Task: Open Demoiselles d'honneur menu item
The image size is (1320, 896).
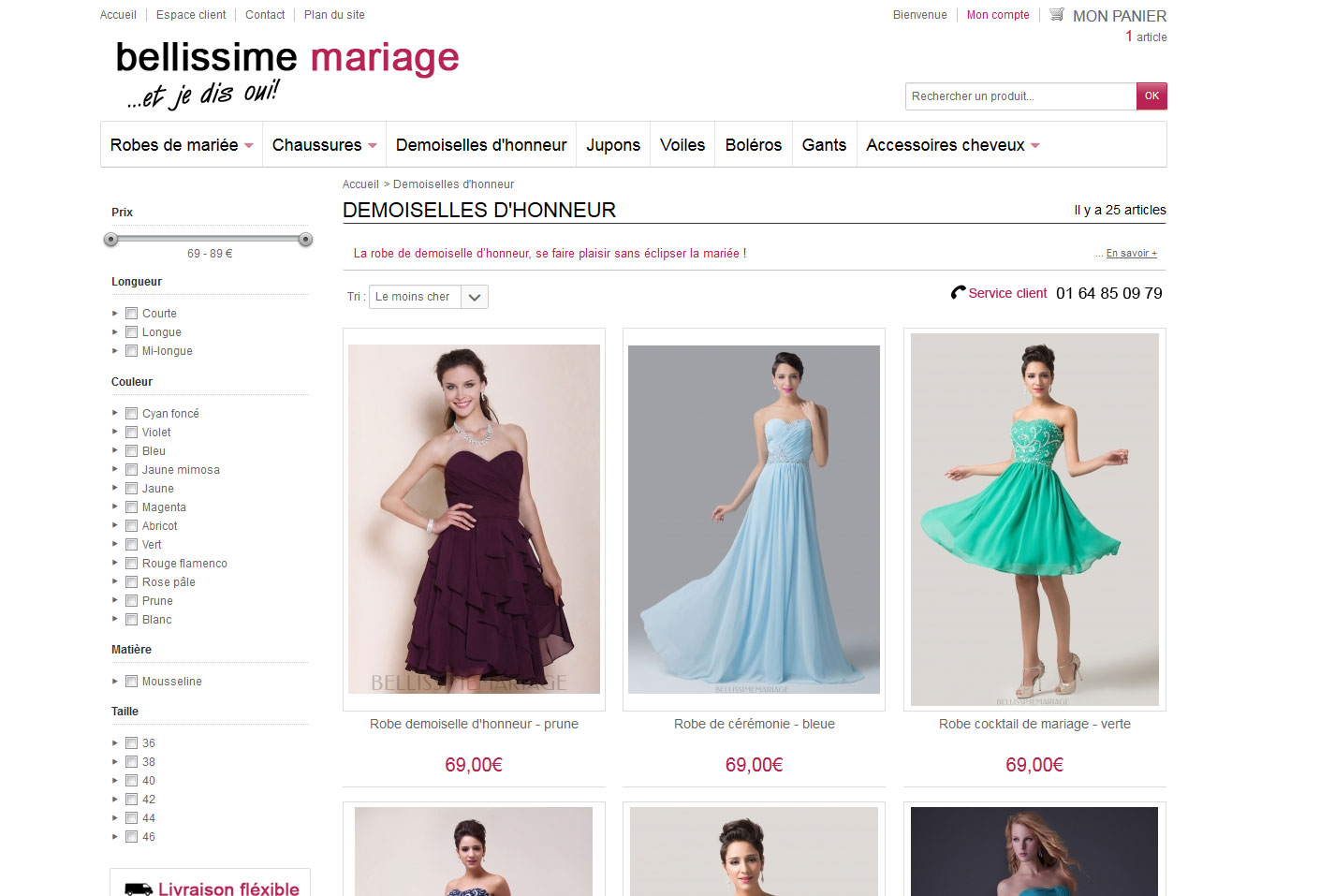Action: (481, 145)
